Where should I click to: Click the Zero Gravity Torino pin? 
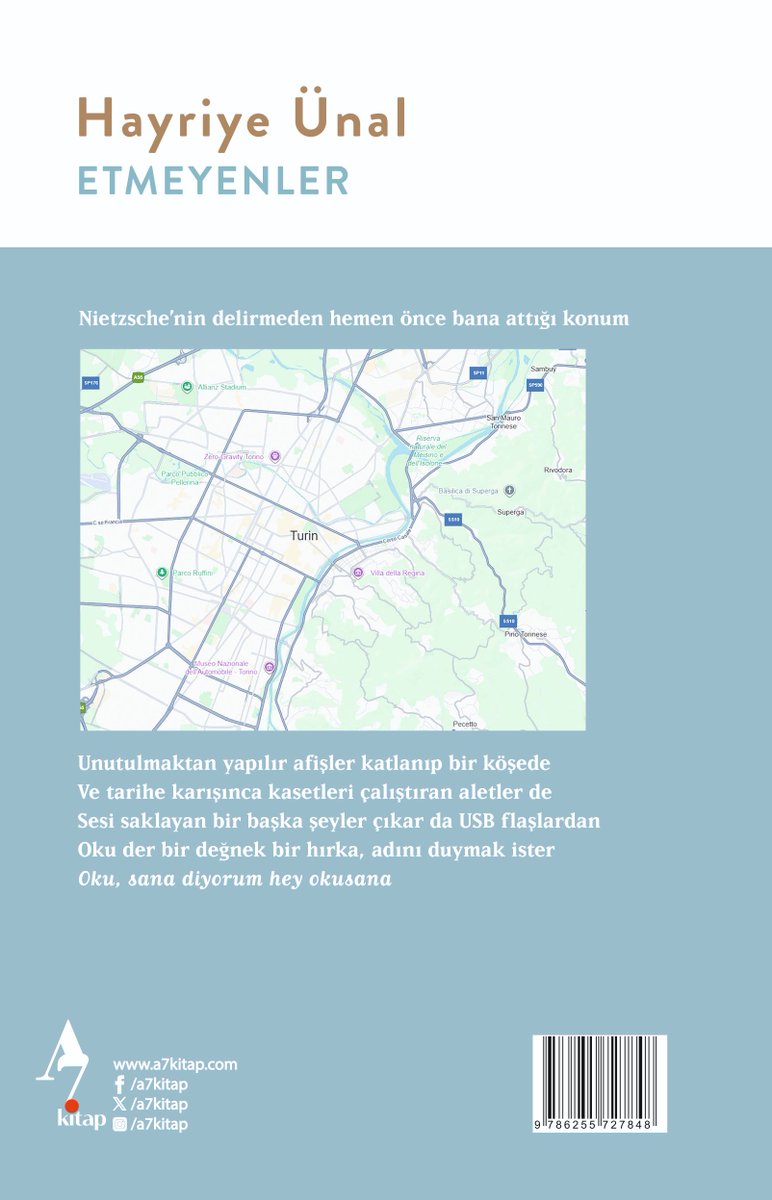(276, 457)
